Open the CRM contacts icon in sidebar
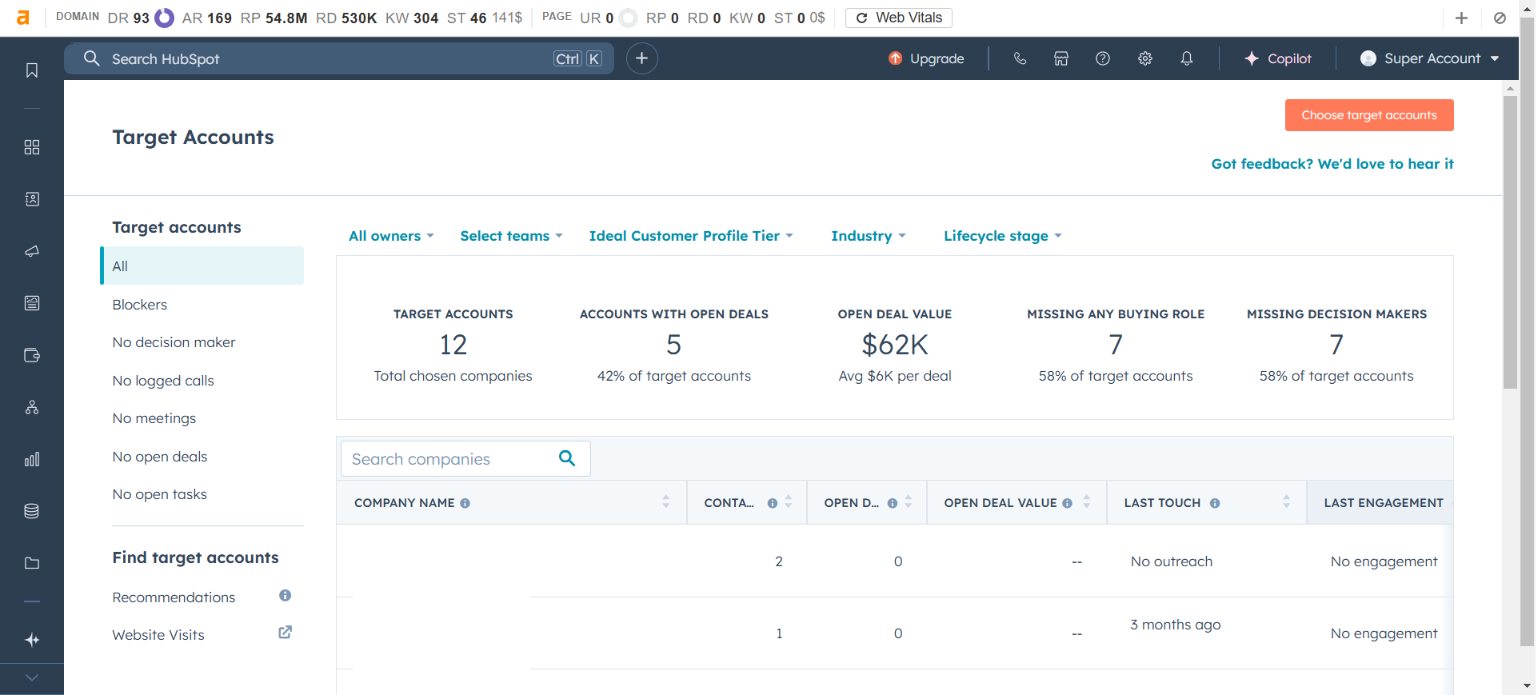This screenshot has height=695, width=1536. (x=32, y=199)
